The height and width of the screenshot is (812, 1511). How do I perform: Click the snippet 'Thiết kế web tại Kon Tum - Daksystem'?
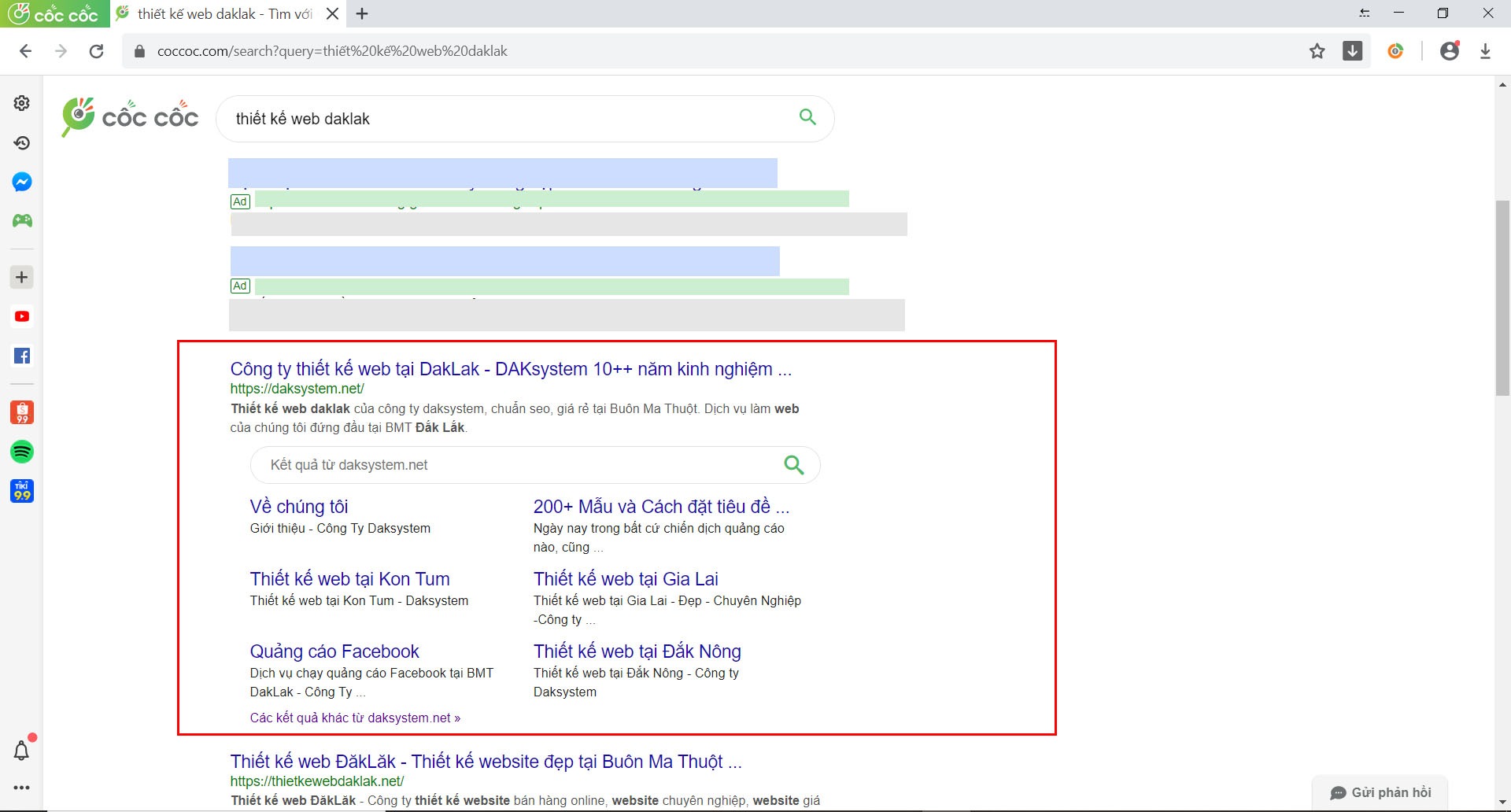[359, 601]
